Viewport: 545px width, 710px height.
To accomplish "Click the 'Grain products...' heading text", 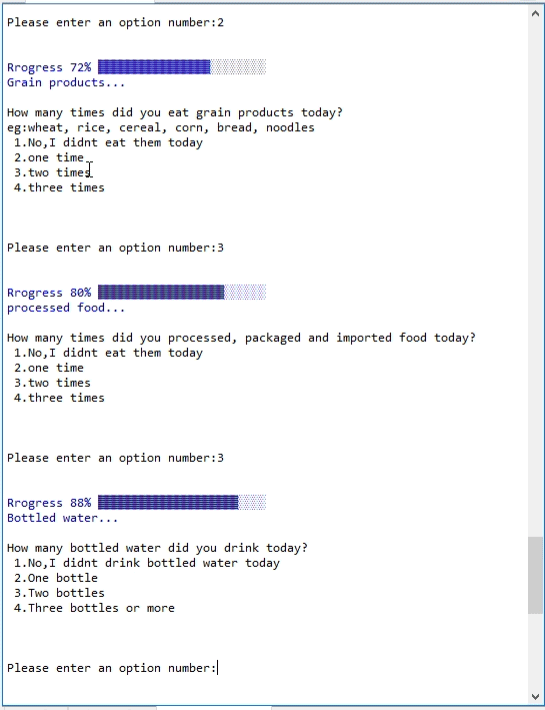I will tap(66, 83).
